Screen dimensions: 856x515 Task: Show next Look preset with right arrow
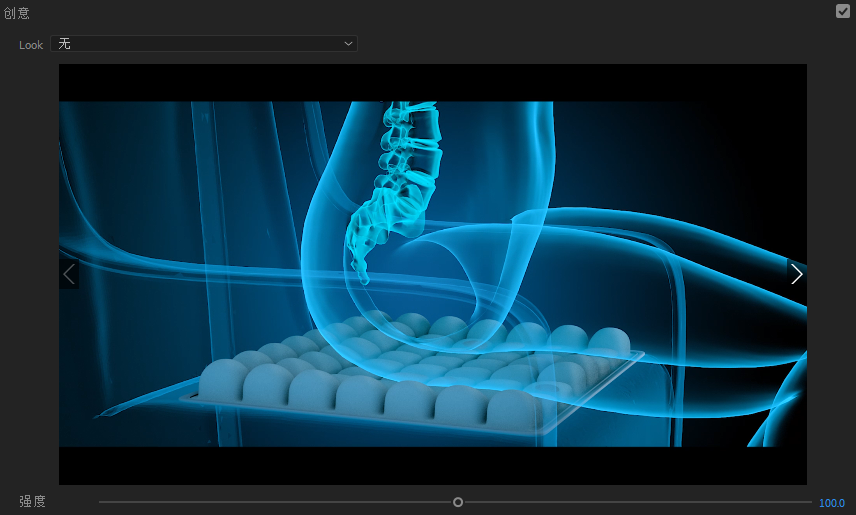coord(796,274)
